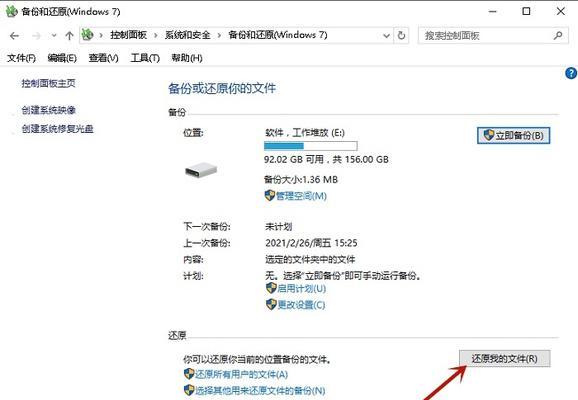578x400 pixels.
Task: Refresh the current page
Action: (x=401, y=36)
